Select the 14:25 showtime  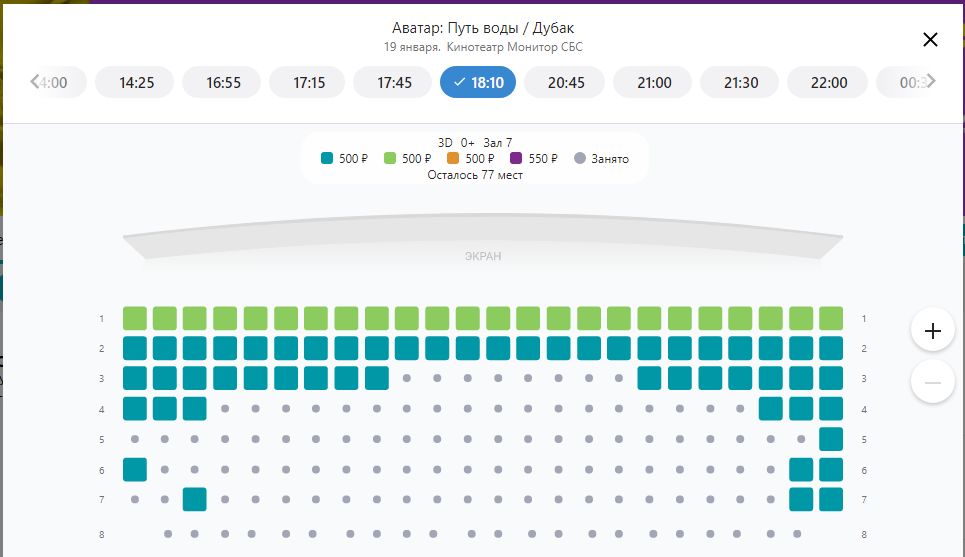[x=136, y=83]
